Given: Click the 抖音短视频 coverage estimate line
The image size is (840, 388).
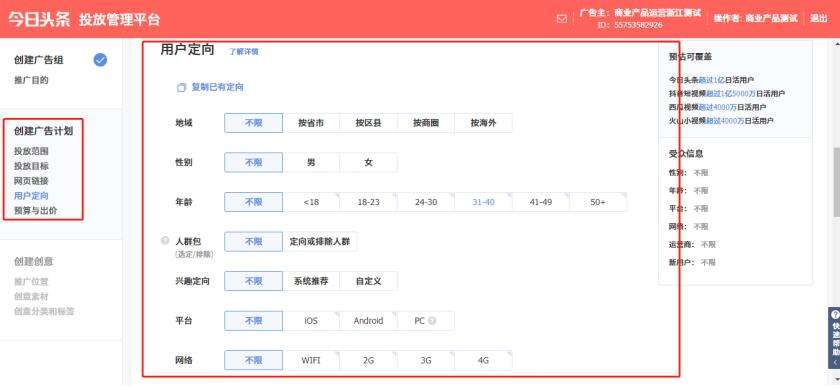Looking at the screenshot, I should tap(727, 94).
